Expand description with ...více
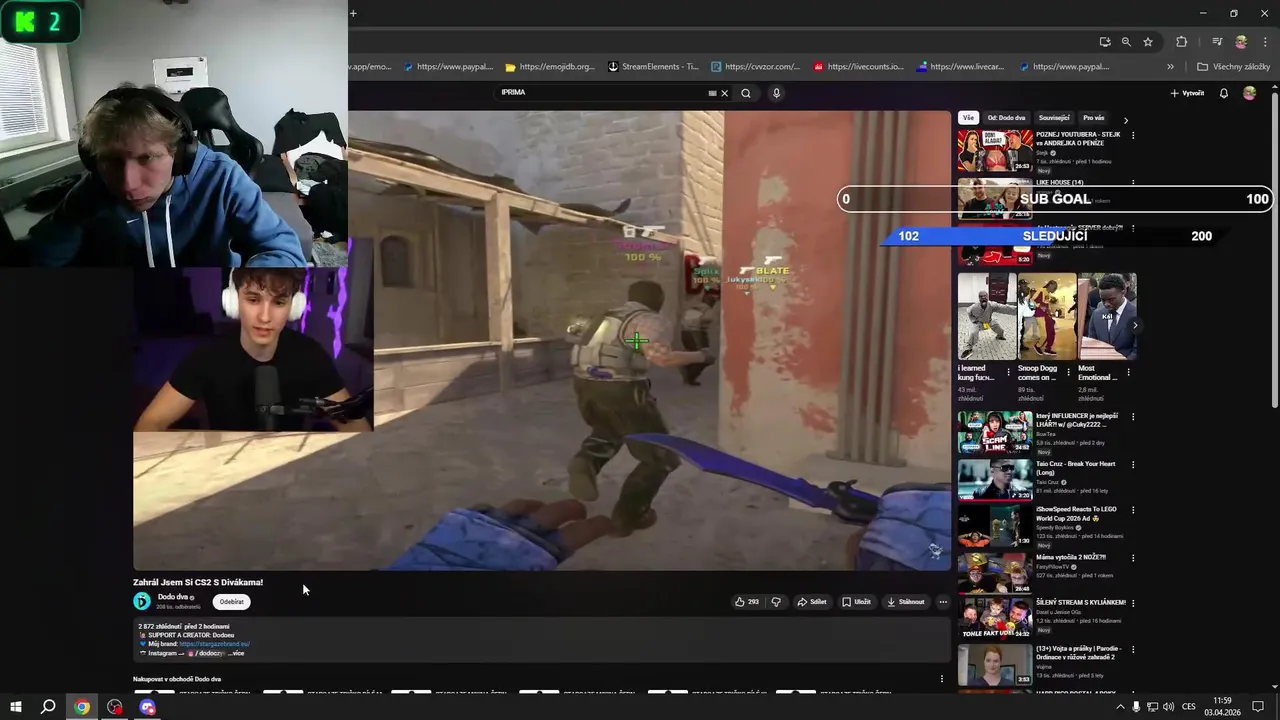1280x720 pixels. click(x=237, y=653)
